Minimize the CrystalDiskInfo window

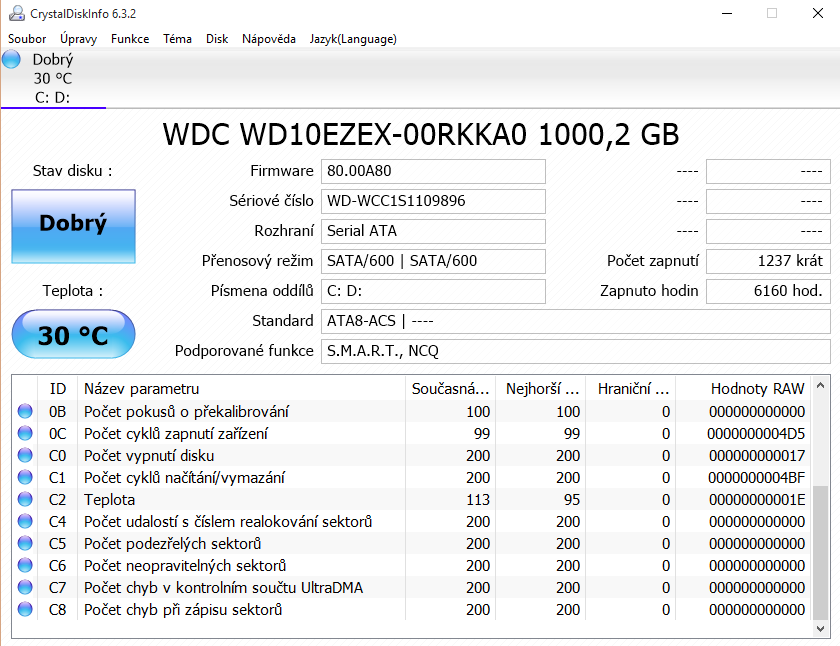pyautogui.click(x=727, y=13)
